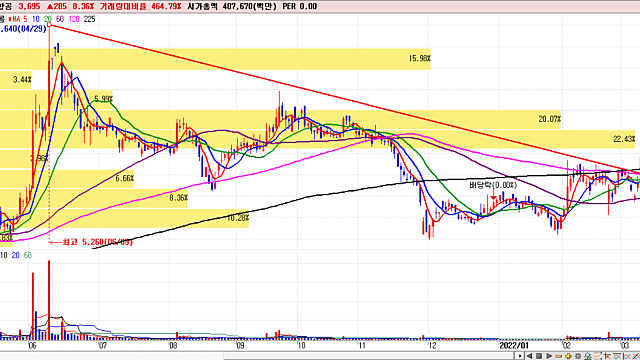
Task: Click the MA 5 legend label
Action: [20, 19]
